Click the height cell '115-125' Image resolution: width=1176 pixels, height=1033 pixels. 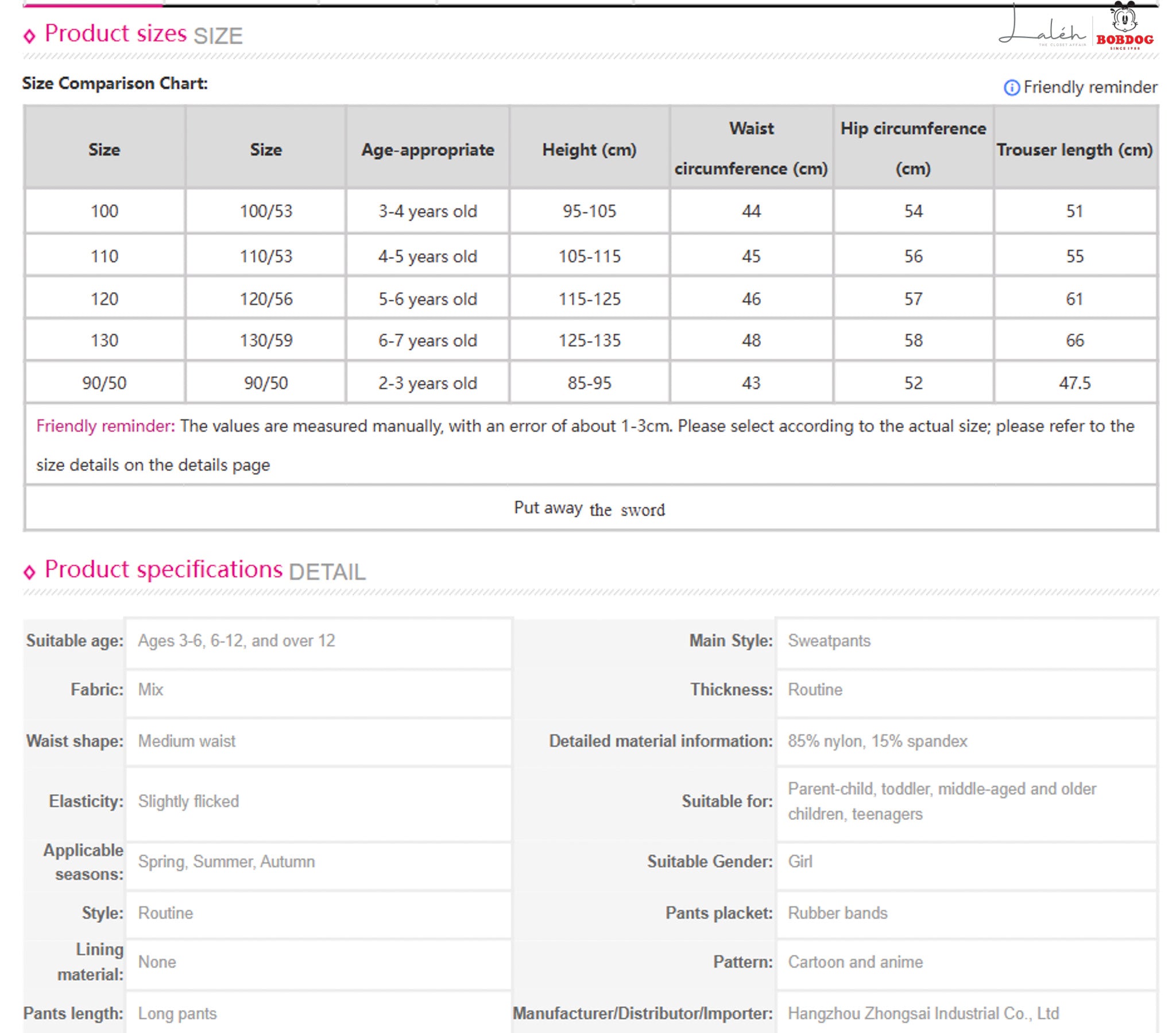point(589,299)
